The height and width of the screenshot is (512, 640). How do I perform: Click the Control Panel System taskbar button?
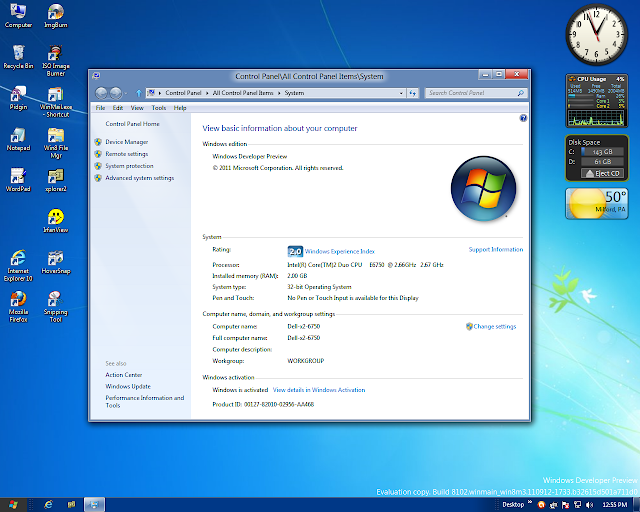[x=94, y=505]
